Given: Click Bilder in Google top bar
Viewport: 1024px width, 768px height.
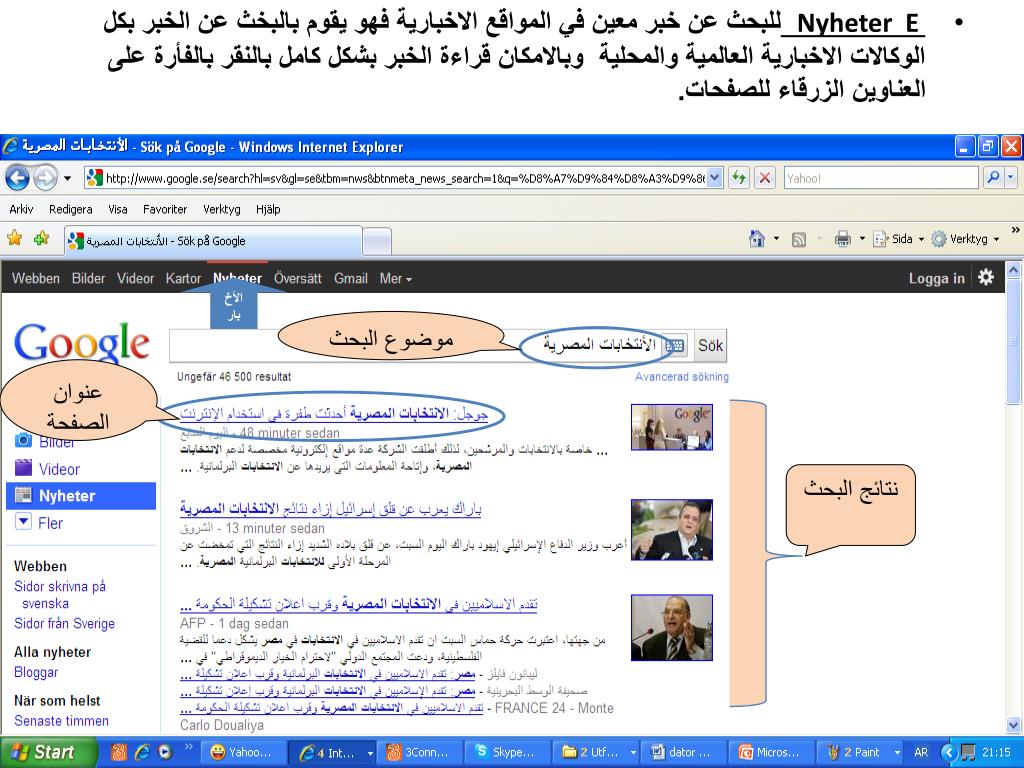Looking at the screenshot, I should [x=88, y=278].
